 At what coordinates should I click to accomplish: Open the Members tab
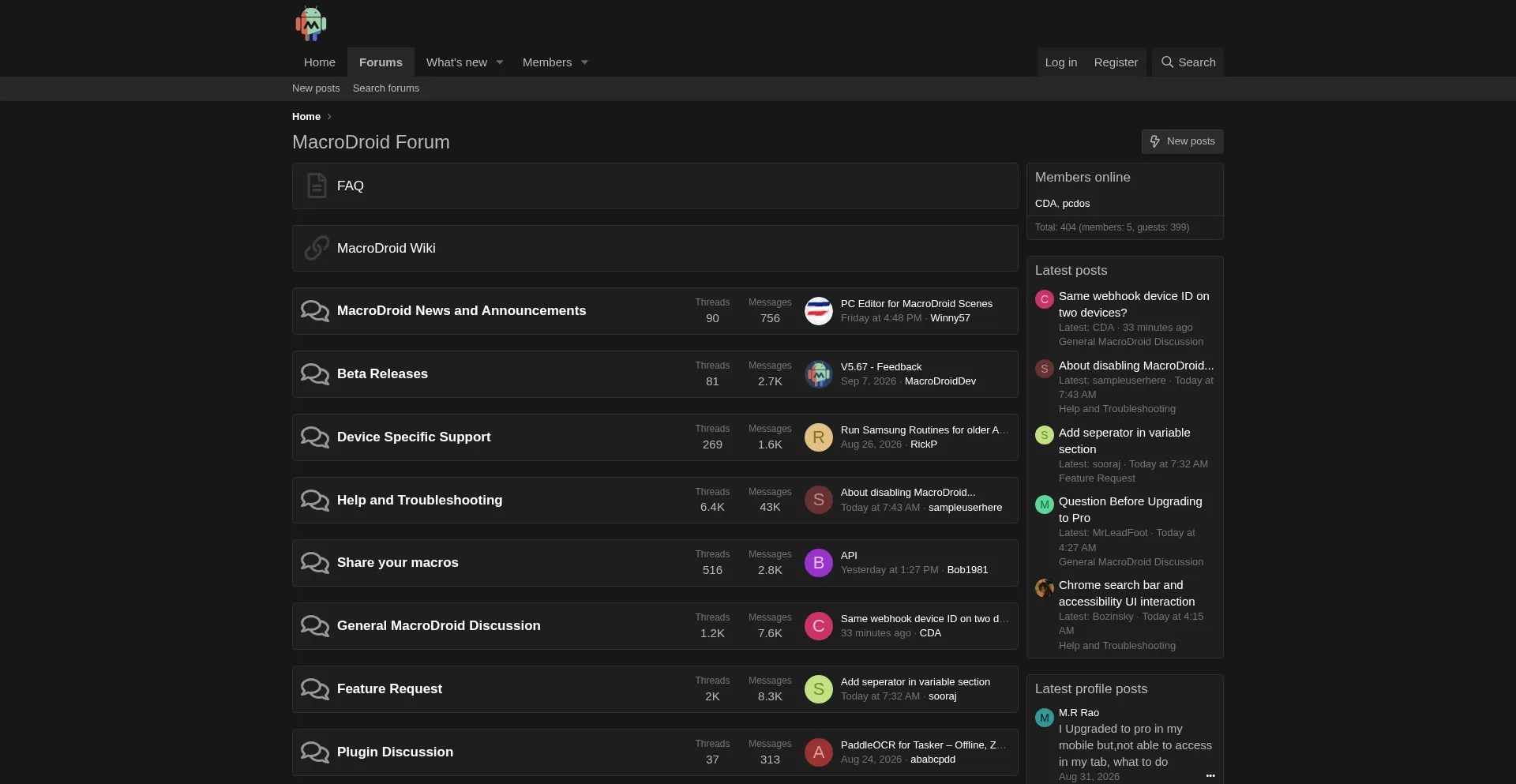(547, 62)
